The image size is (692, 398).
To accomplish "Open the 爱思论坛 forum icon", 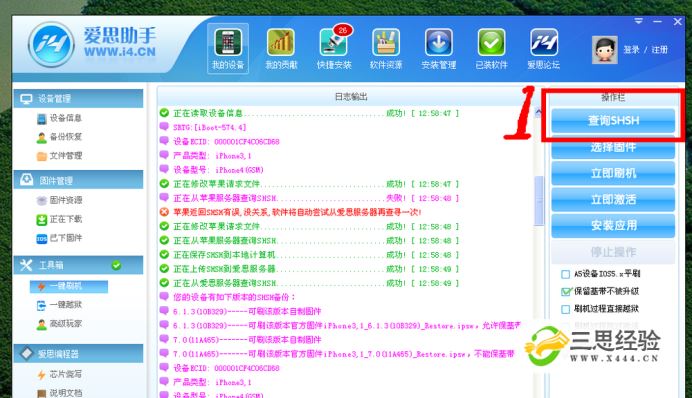I will [x=544, y=48].
